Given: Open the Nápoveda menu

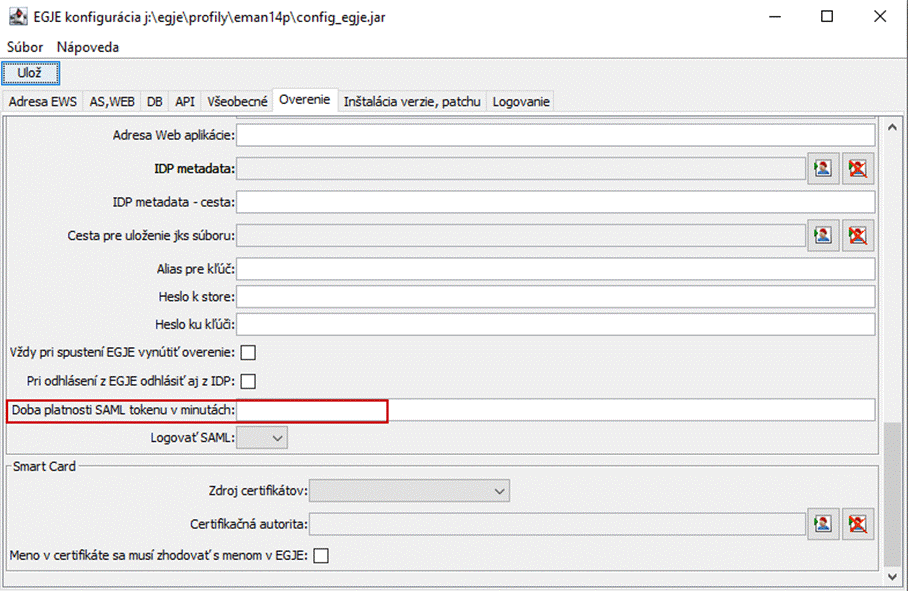Looking at the screenshot, I should 88,47.
